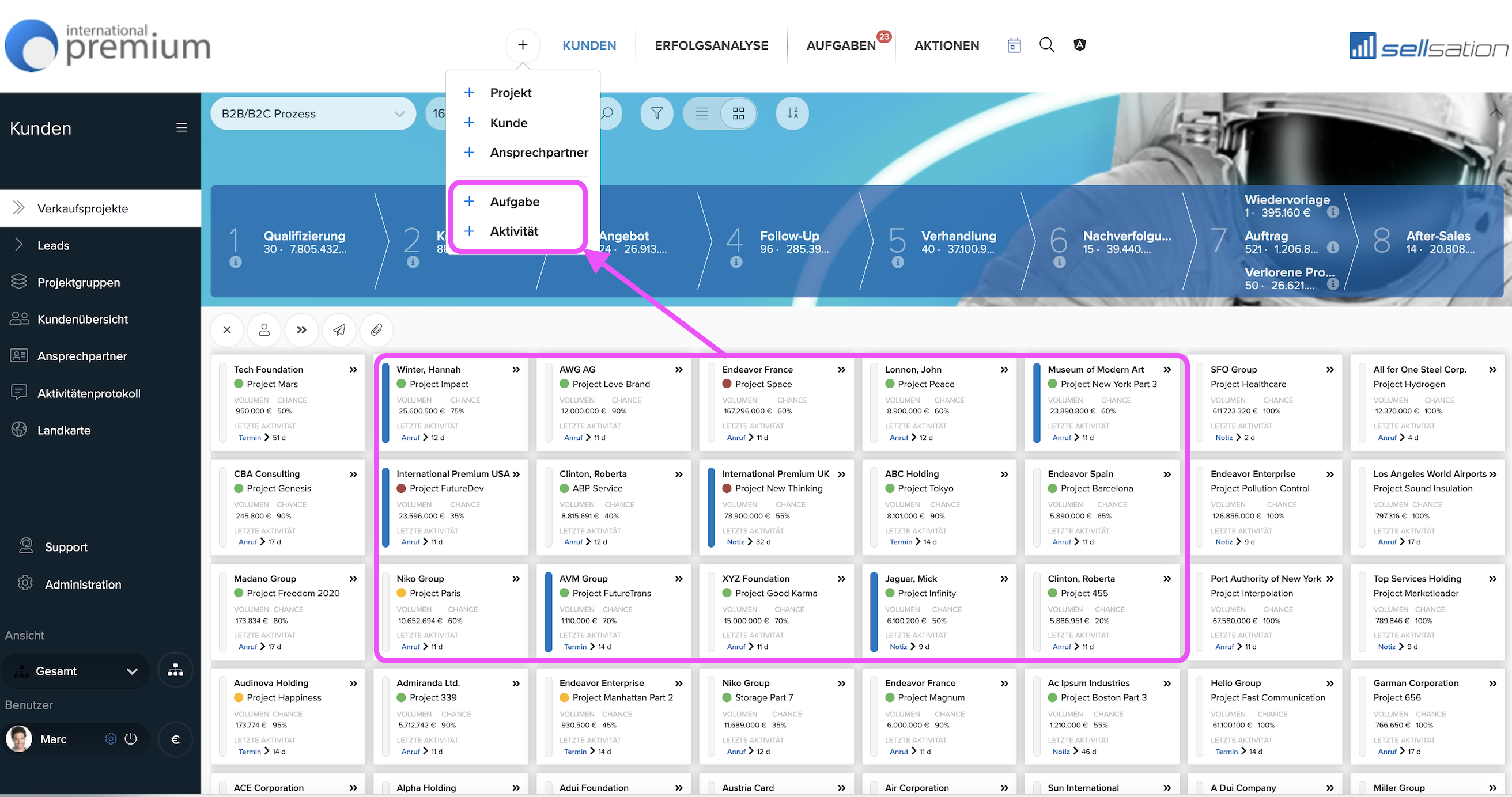Screen dimensions: 1512x797
Task: Open the AKTIONEN tab
Action: 946,45
